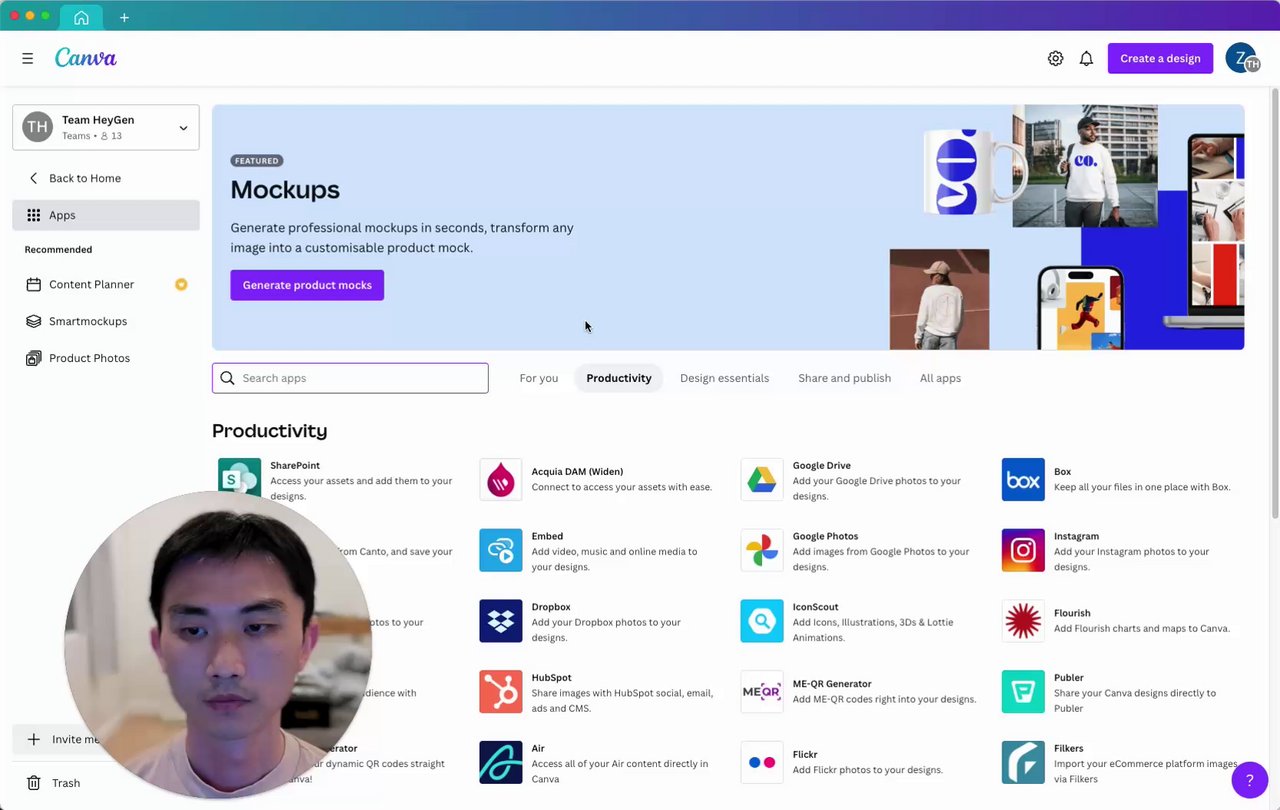Open the notifications bell

(1086, 59)
